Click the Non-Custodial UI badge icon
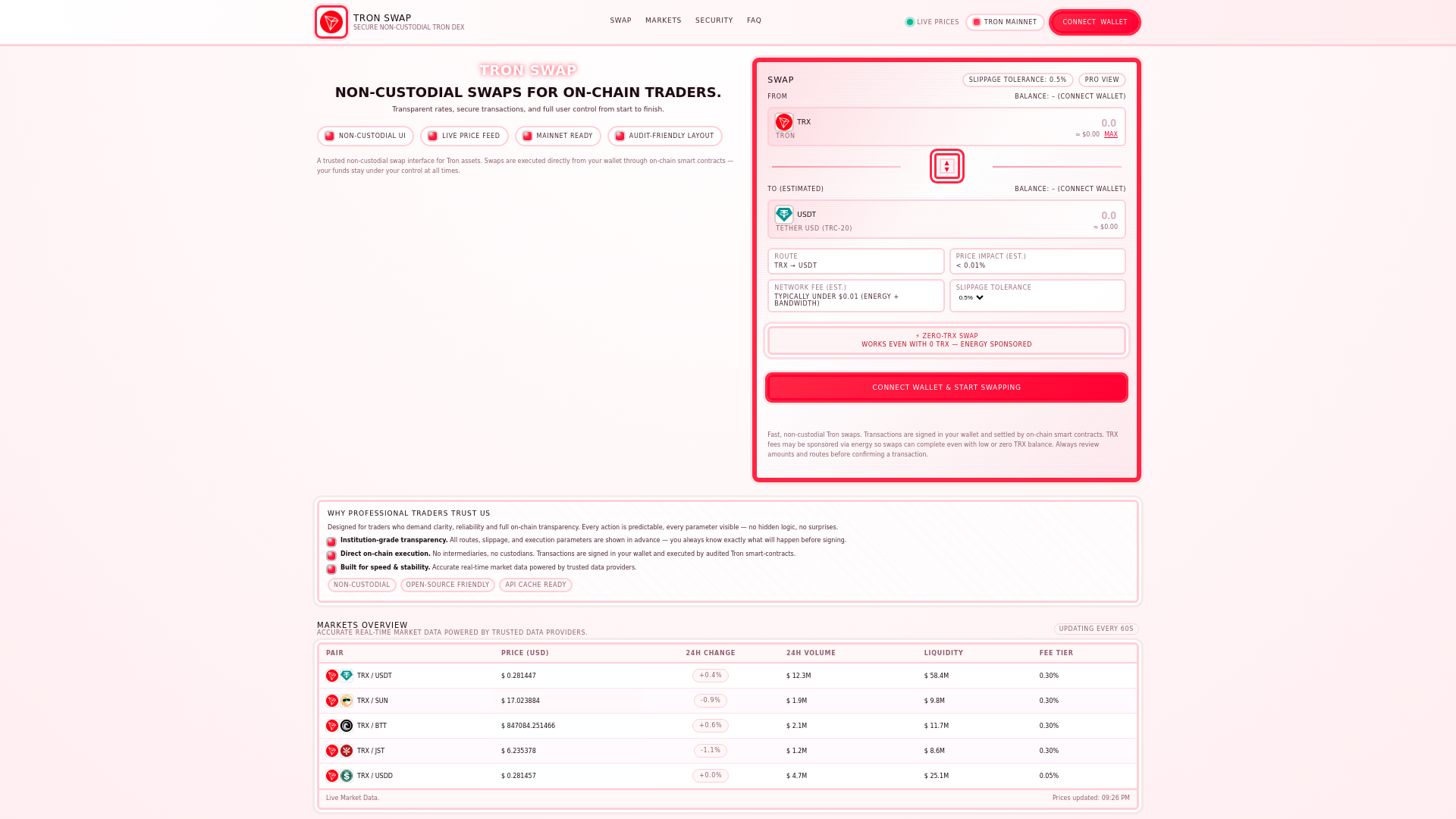Image resolution: width=1456 pixels, height=819 pixels. [x=329, y=136]
